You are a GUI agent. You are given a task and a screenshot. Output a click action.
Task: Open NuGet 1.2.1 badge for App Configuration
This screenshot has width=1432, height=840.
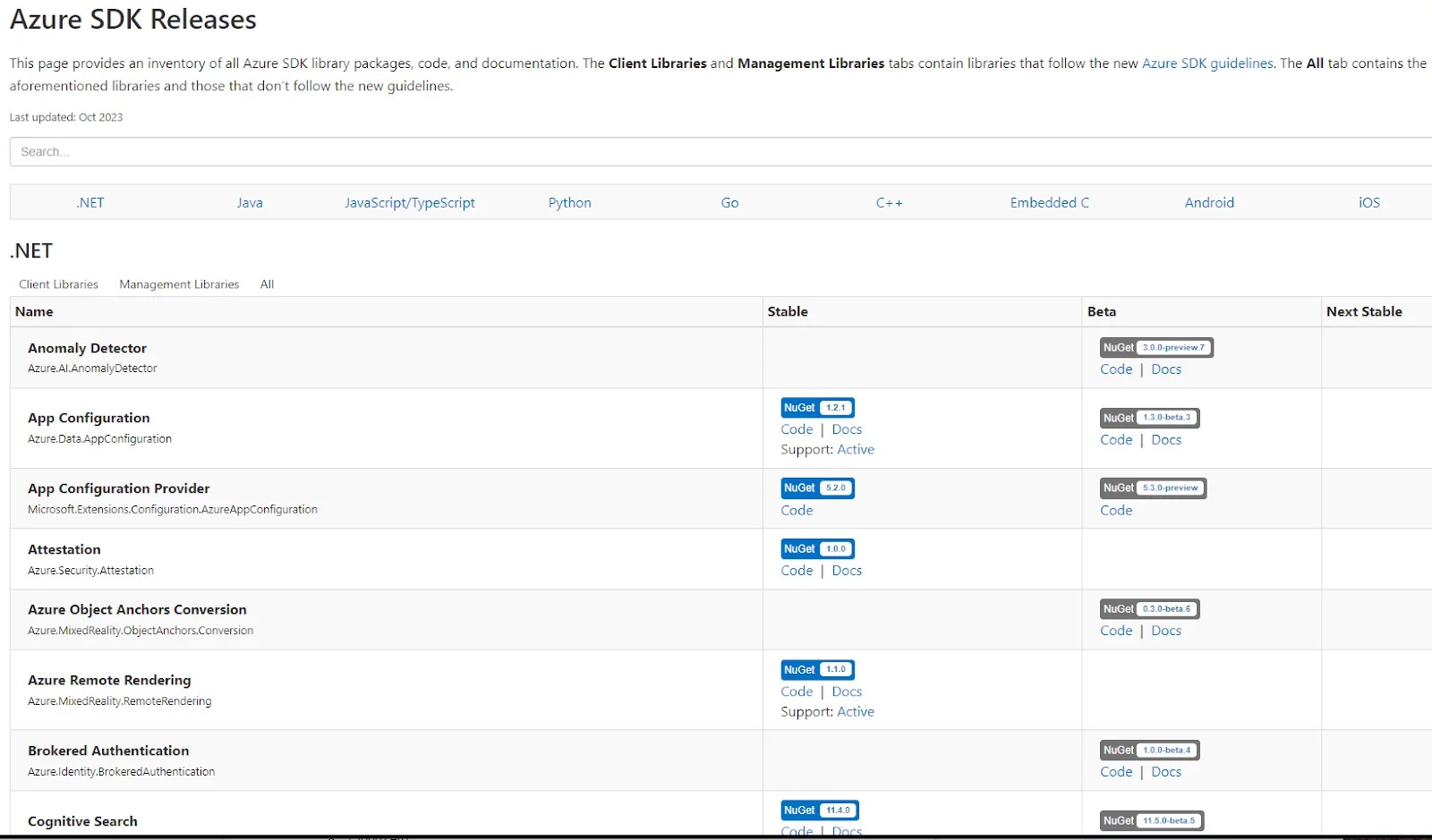[817, 407]
